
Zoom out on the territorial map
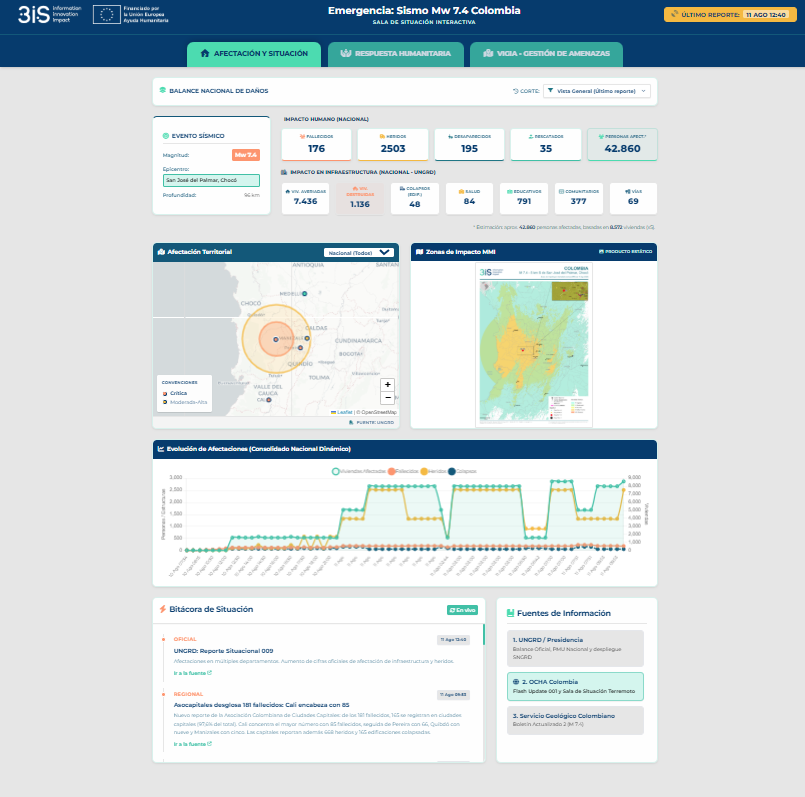tap(388, 397)
